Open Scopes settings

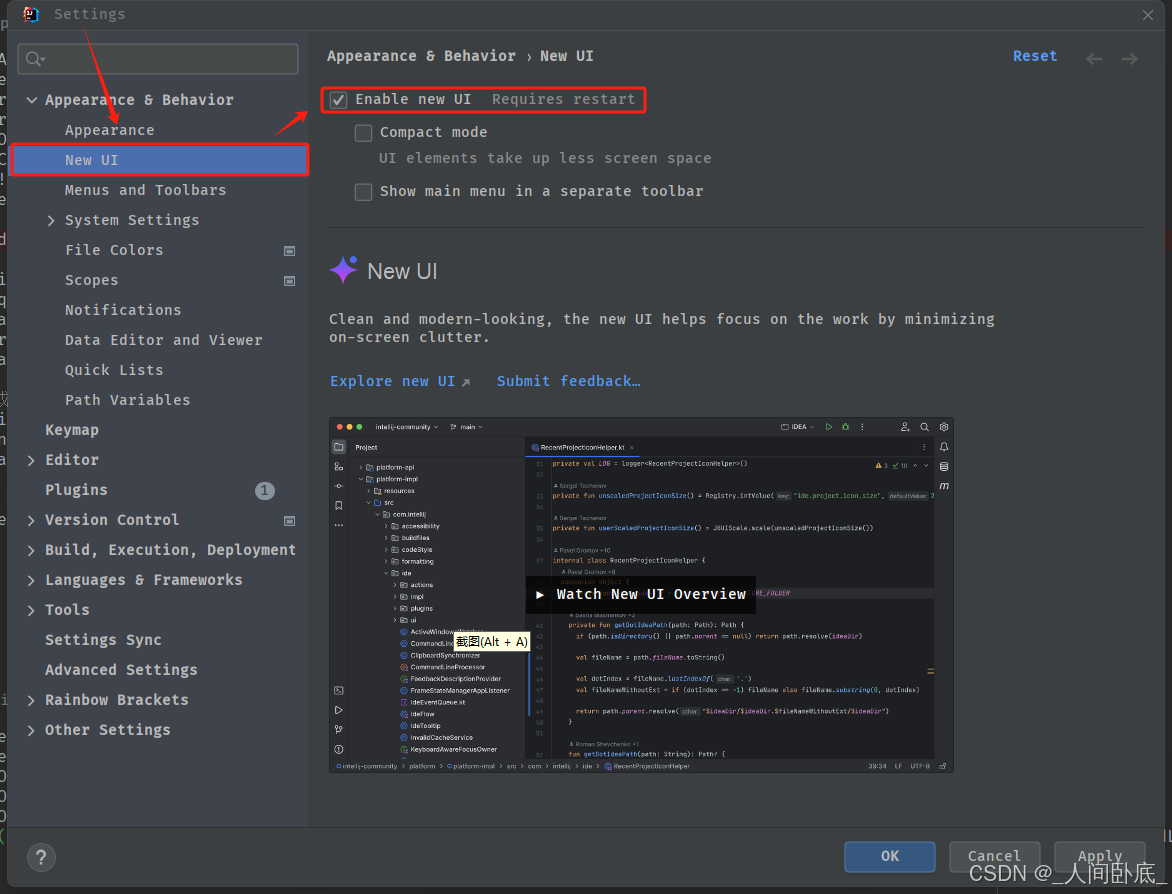(x=91, y=280)
